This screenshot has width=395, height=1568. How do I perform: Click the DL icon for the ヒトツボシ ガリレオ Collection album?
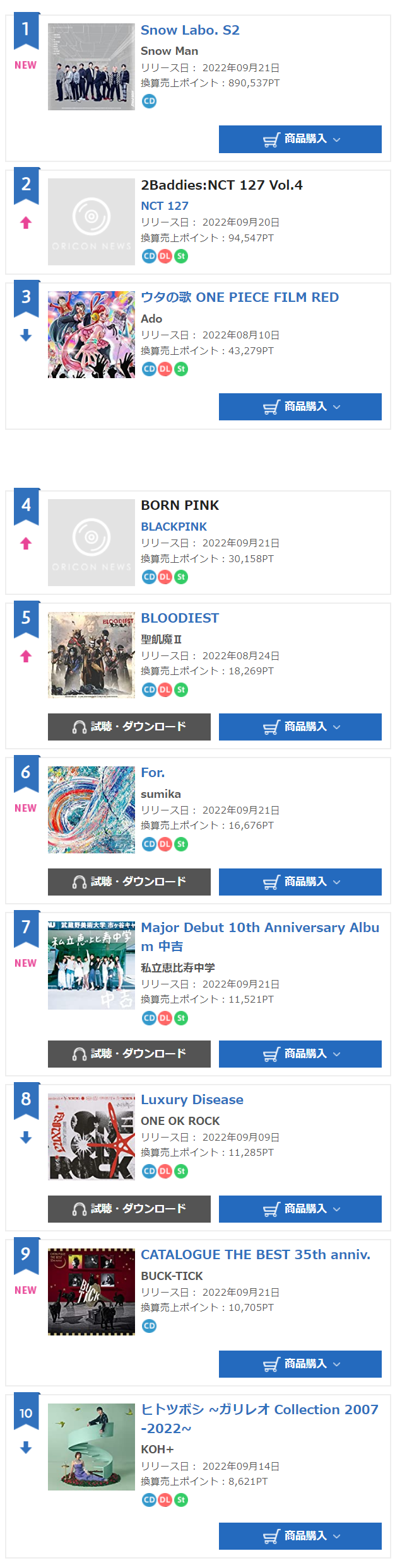pyautogui.click(x=165, y=1500)
